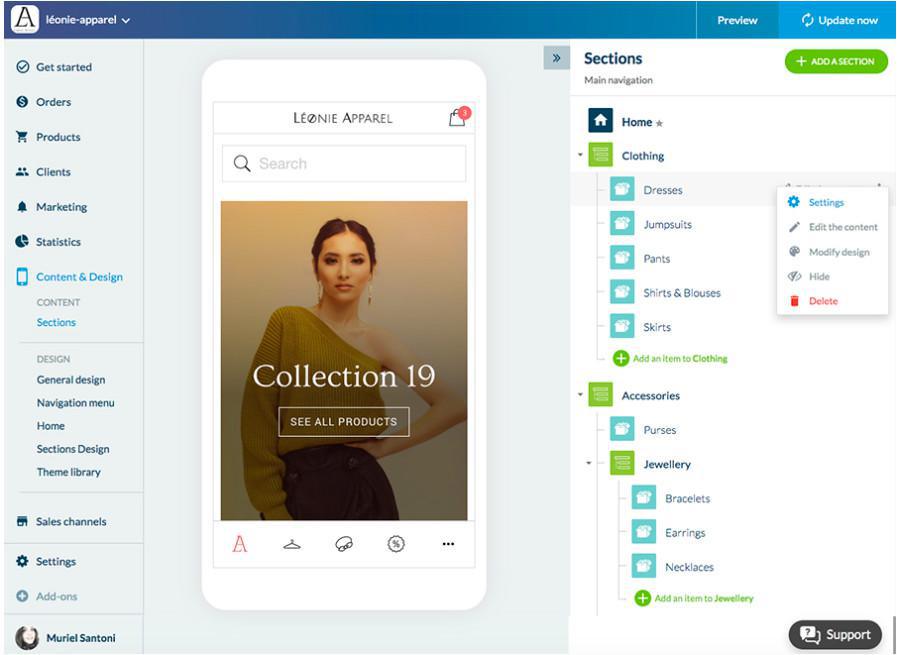Click the percent discount icon in phone bar

point(396,544)
